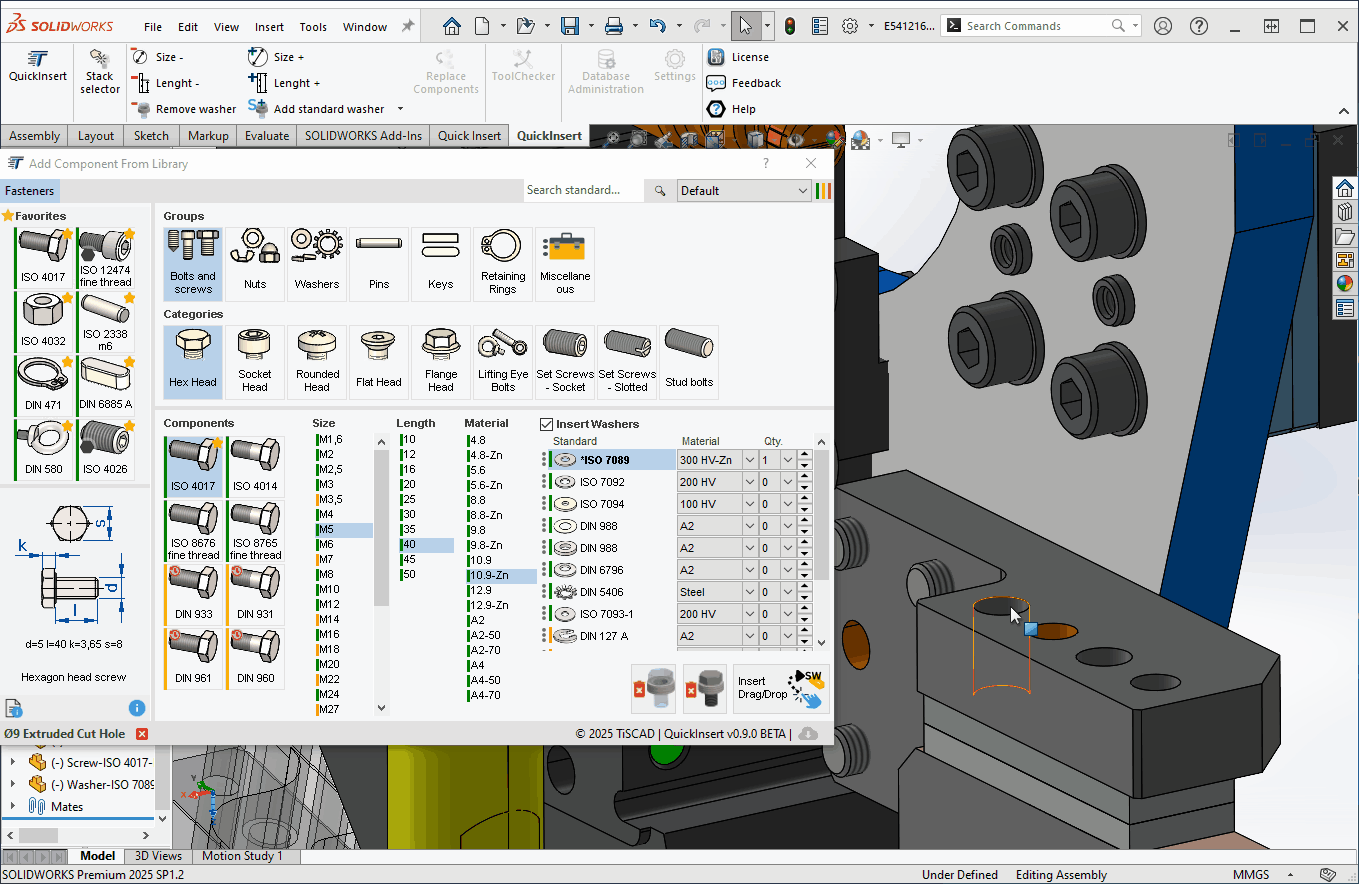Viewport: 1359px width, 884px height.
Task: Click the MMGS unit system status
Action: [x=1252, y=874]
